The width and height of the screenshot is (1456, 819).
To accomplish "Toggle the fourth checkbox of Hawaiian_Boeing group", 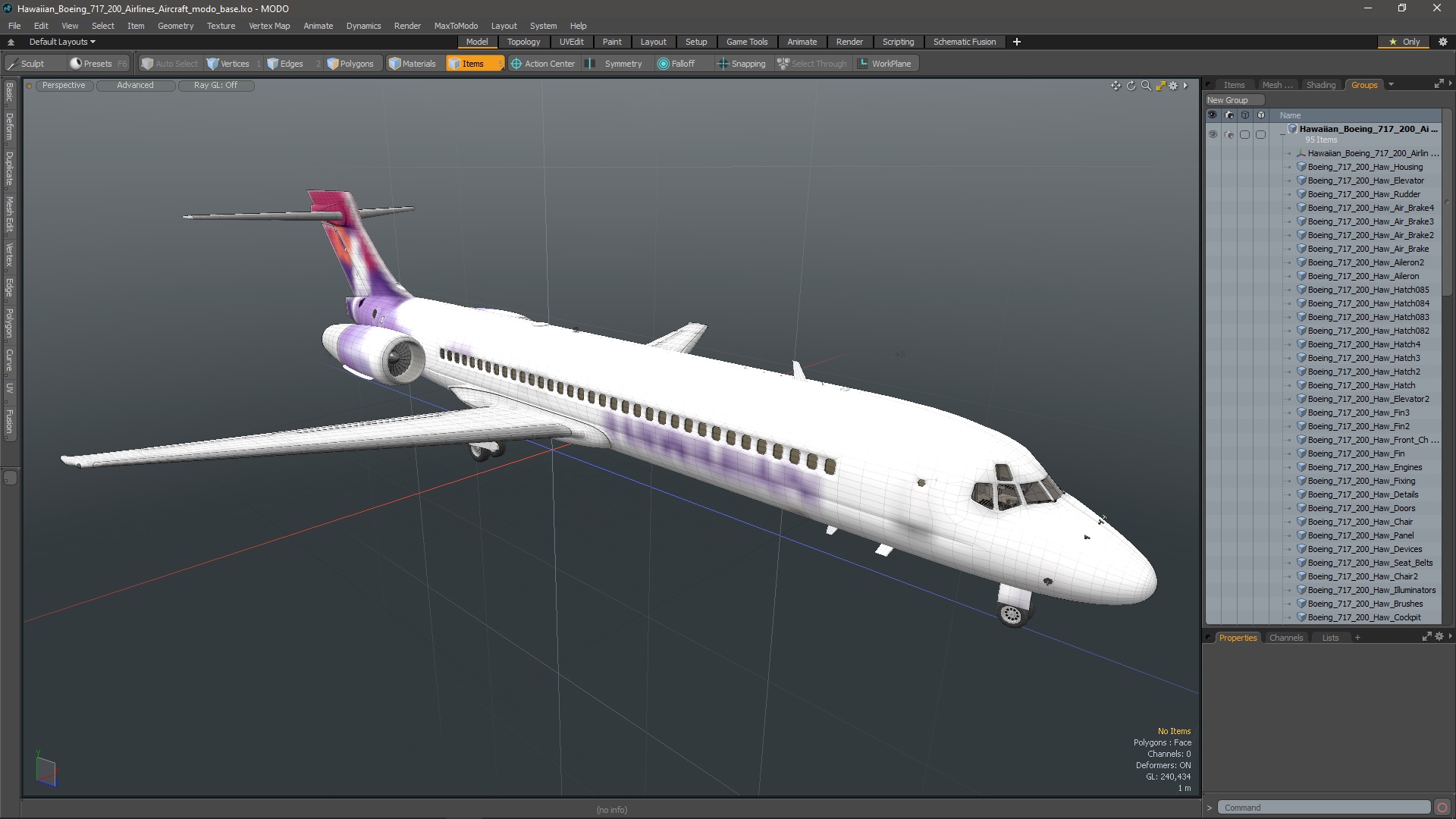I will 1260,134.
